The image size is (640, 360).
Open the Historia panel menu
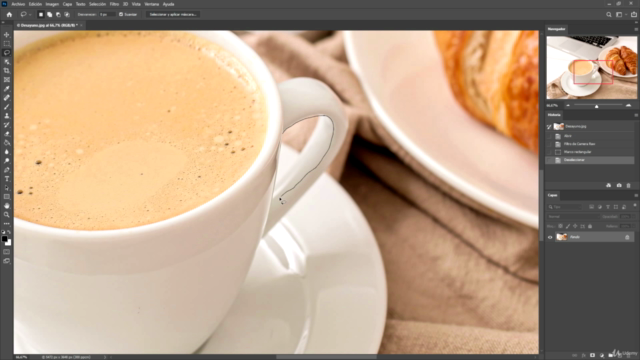[x=636, y=115]
